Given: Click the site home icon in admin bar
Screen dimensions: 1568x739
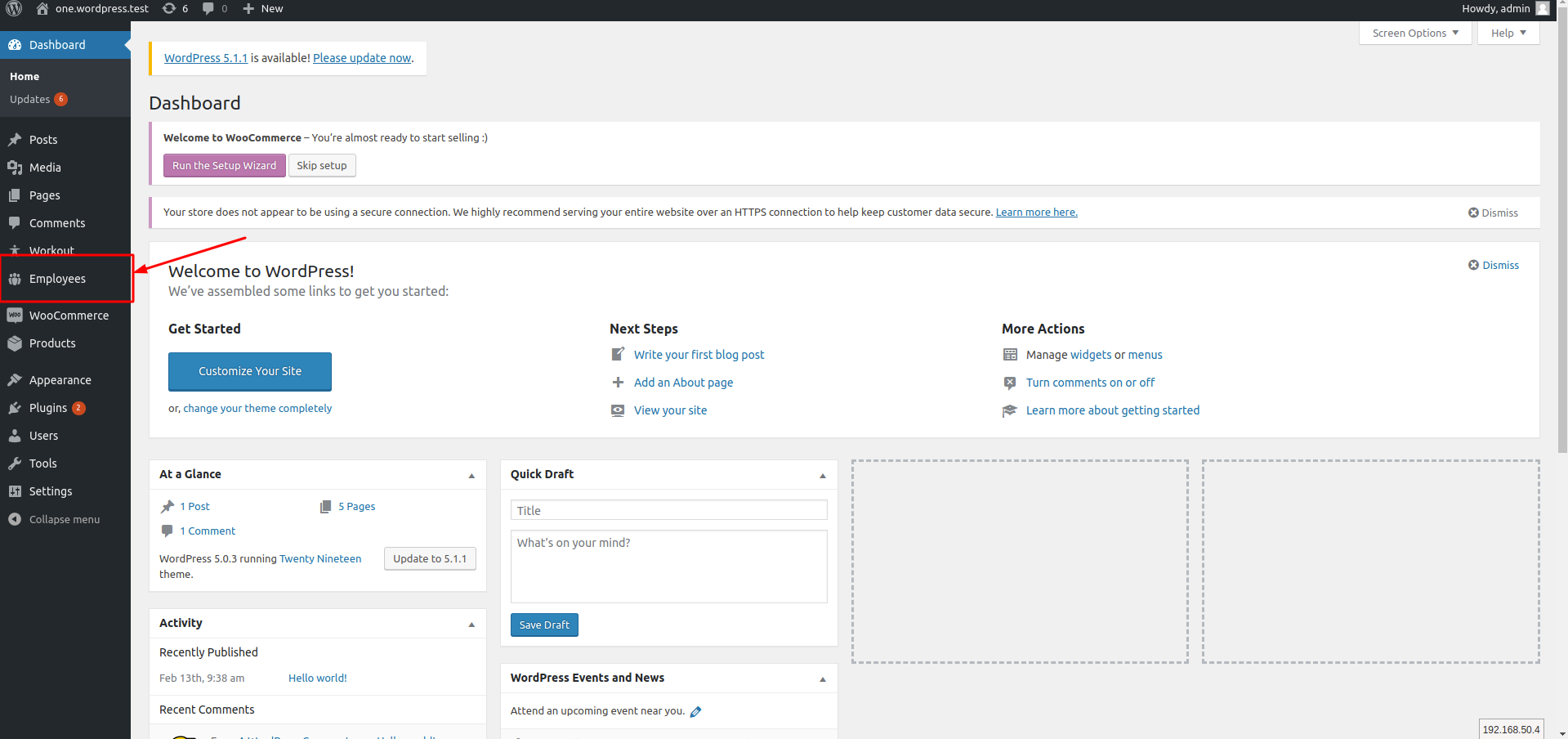Looking at the screenshot, I should tap(42, 9).
